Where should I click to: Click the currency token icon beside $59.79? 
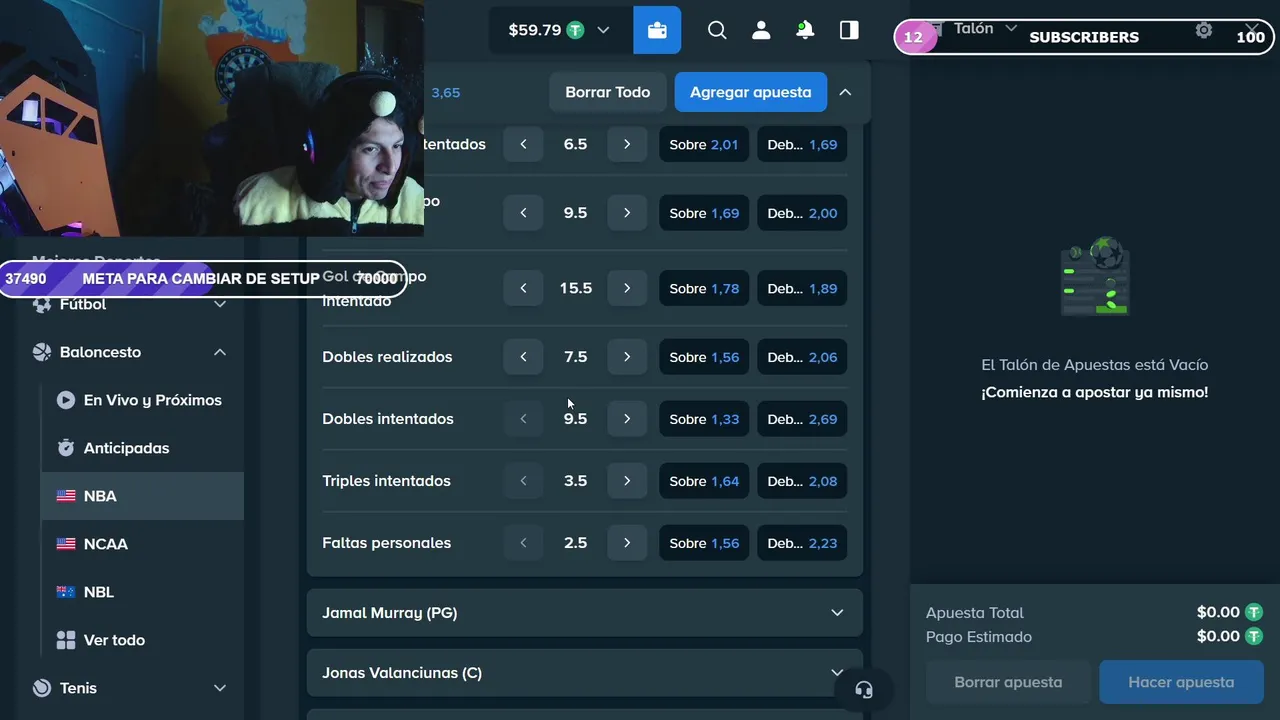coord(575,30)
